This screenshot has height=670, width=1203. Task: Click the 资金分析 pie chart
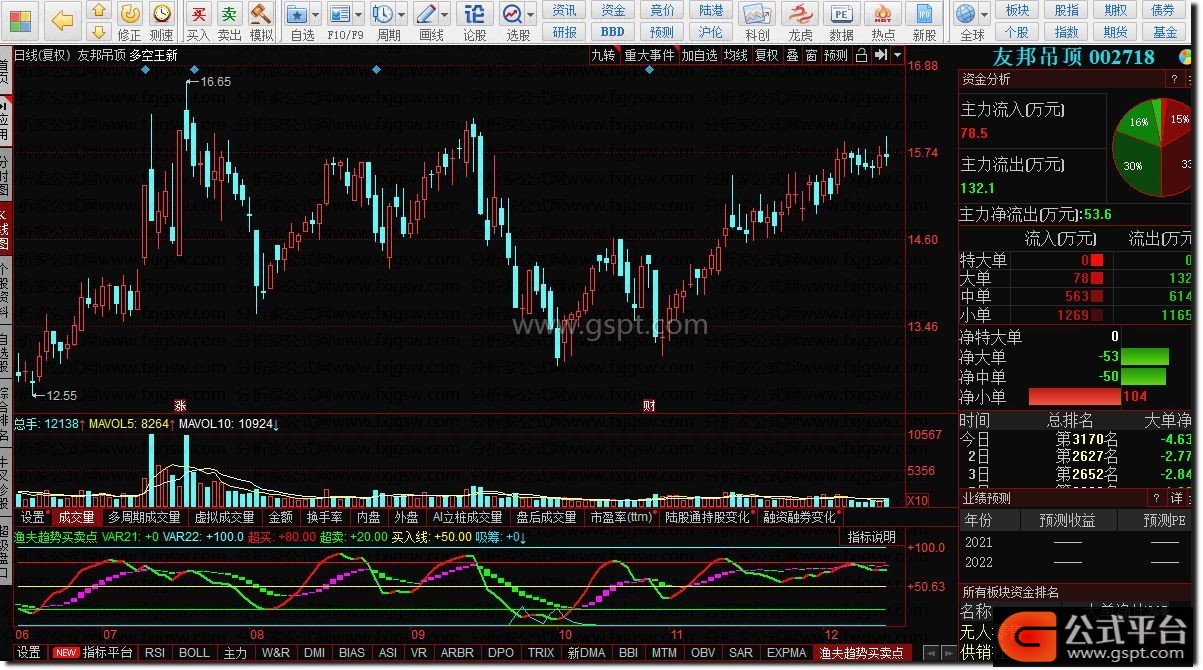(x=1154, y=148)
